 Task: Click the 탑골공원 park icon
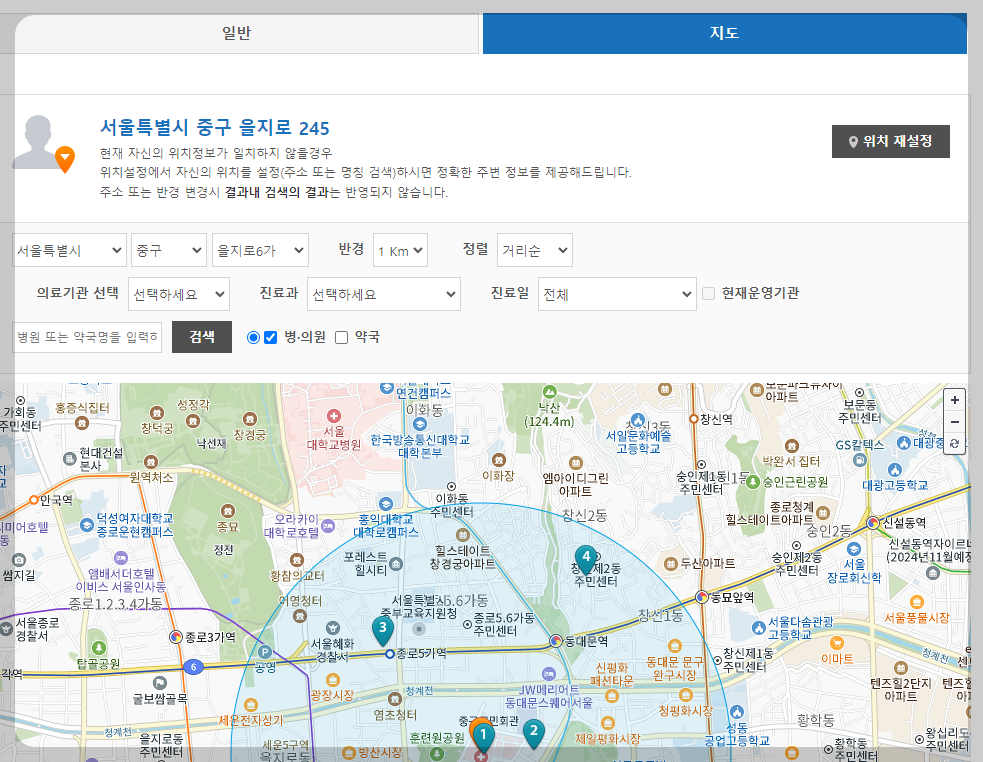(x=98, y=648)
